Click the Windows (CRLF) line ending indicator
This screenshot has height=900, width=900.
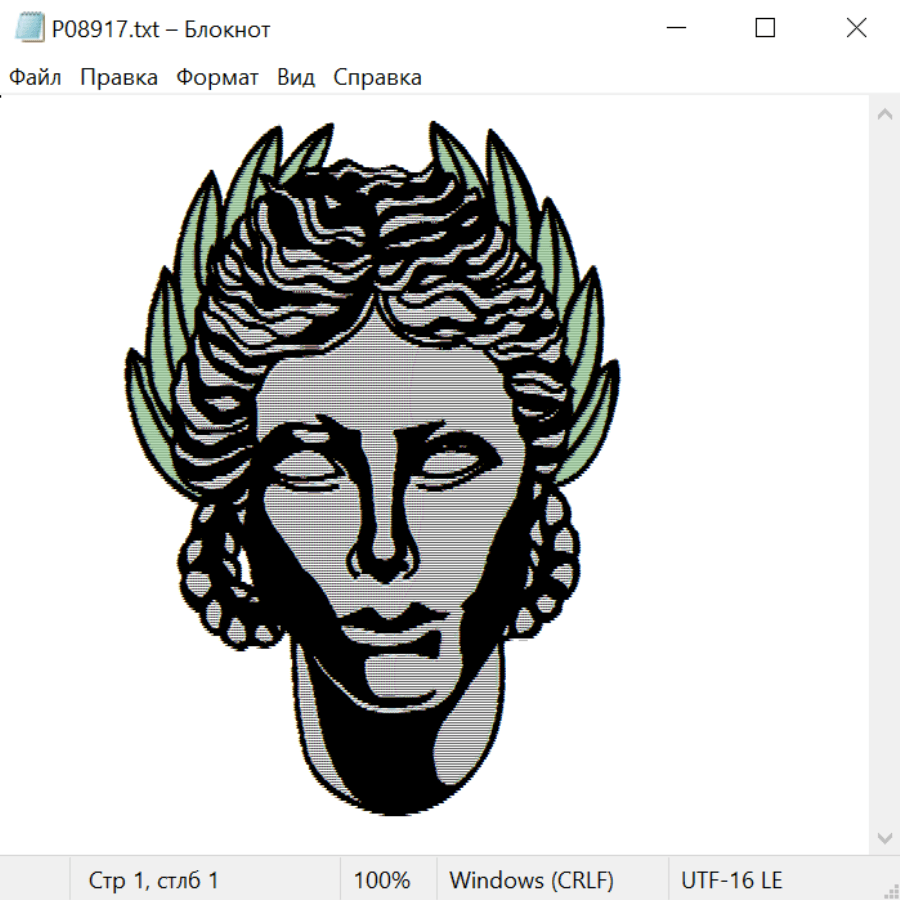pos(531,881)
